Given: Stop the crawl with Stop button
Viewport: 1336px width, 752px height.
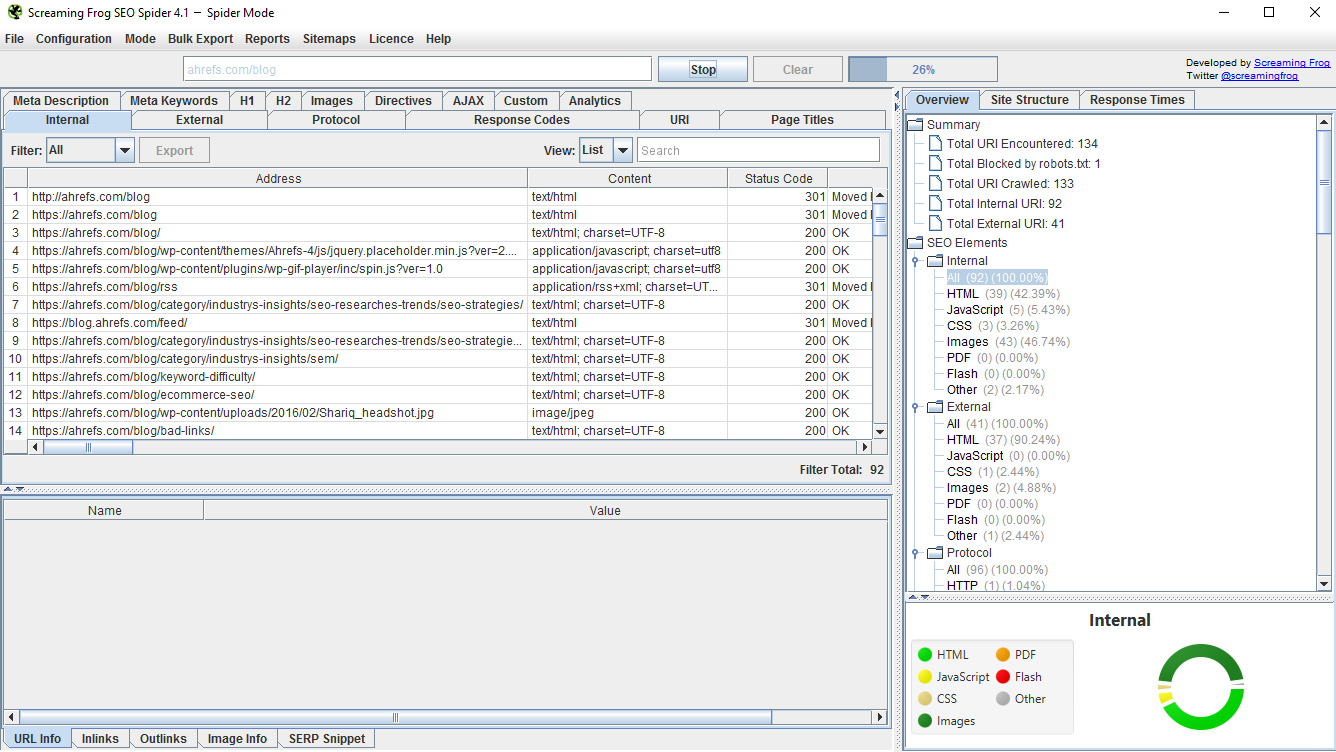Looking at the screenshot, I should [703, 69].
